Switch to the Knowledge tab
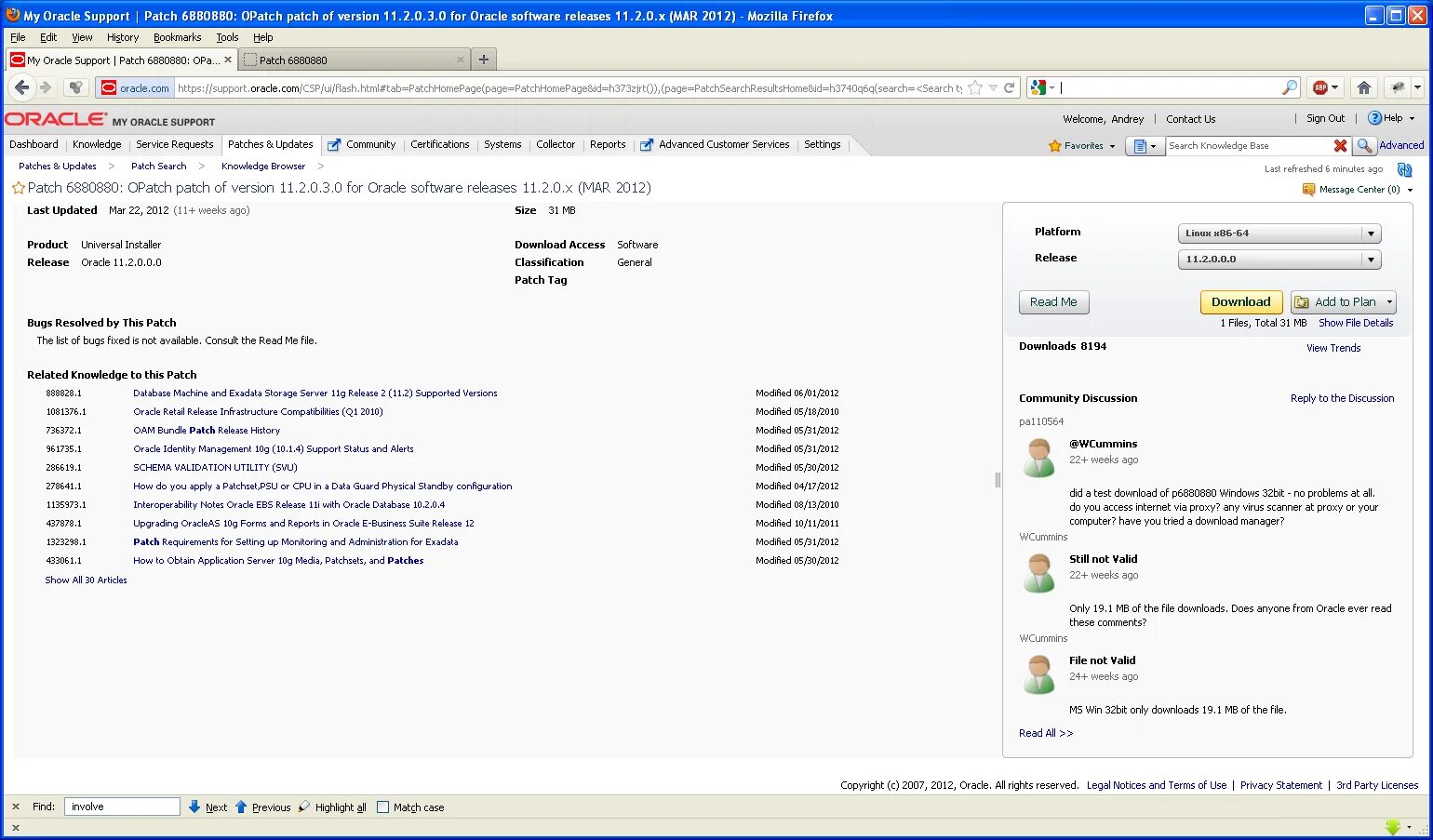This screenshot has height=840, width=1433. pos(97,144)
